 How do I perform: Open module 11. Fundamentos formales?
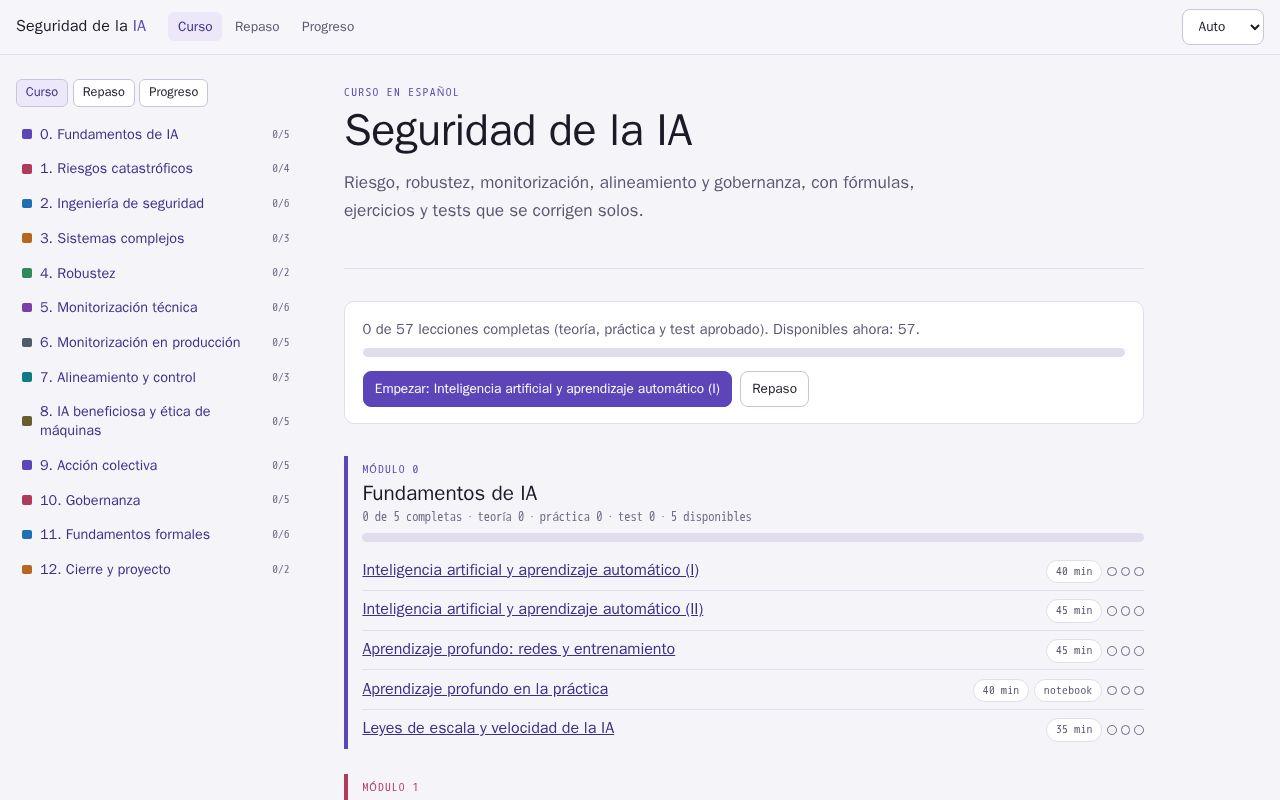pyautogui.click(x=156, y=534)
